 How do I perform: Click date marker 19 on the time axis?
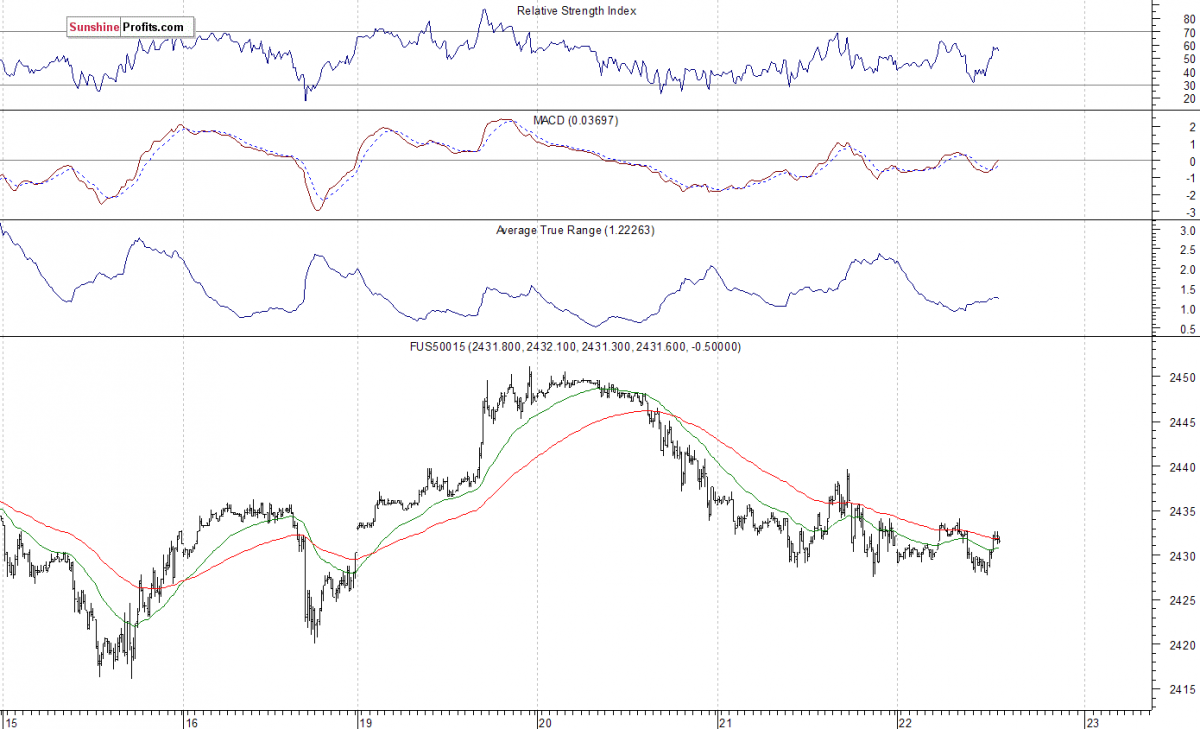[366, 720]
